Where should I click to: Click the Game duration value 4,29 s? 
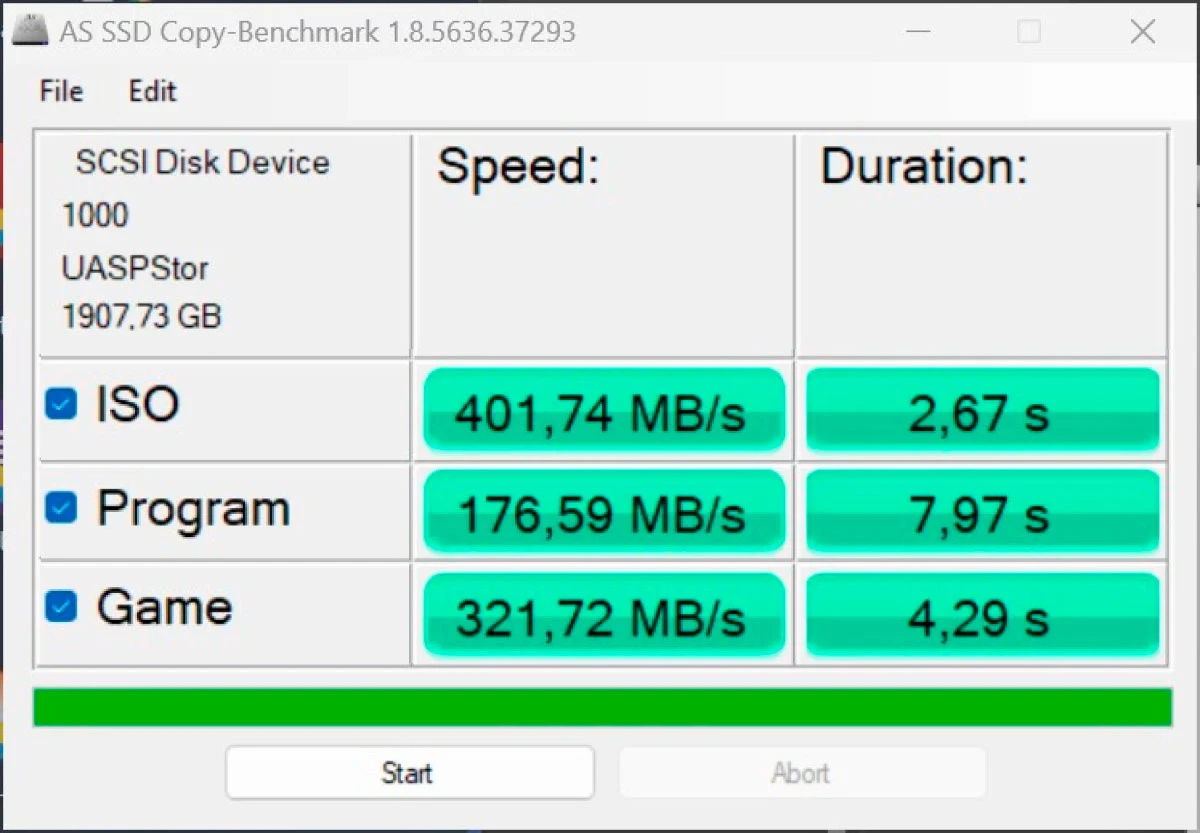point(983,615)
